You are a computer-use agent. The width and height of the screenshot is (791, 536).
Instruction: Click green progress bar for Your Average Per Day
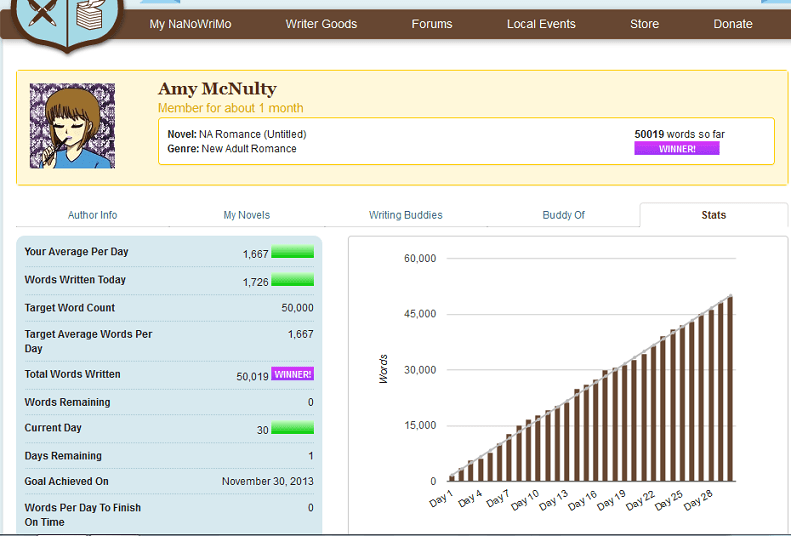(x=293, y=252)
